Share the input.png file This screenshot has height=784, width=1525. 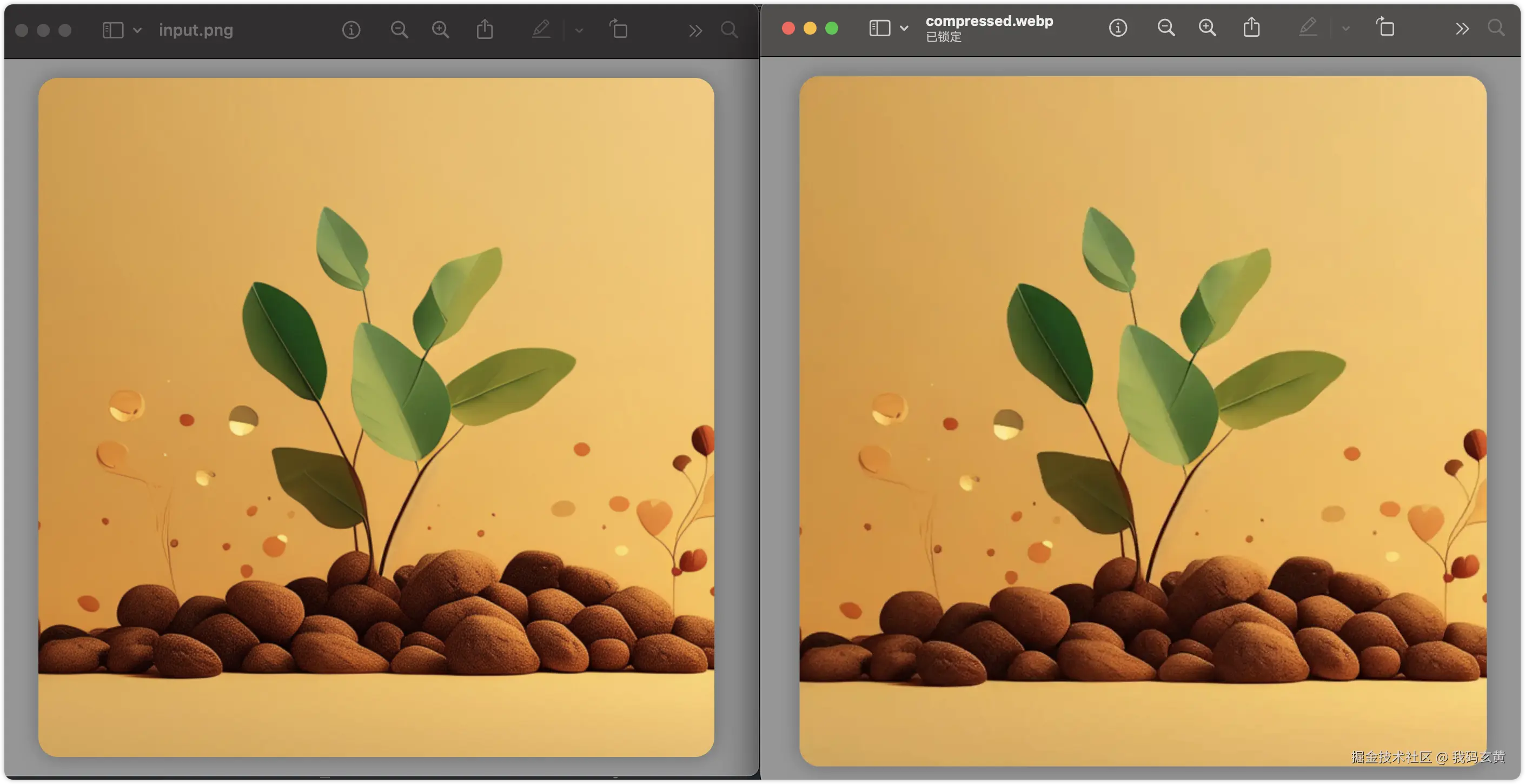[485, 30]
